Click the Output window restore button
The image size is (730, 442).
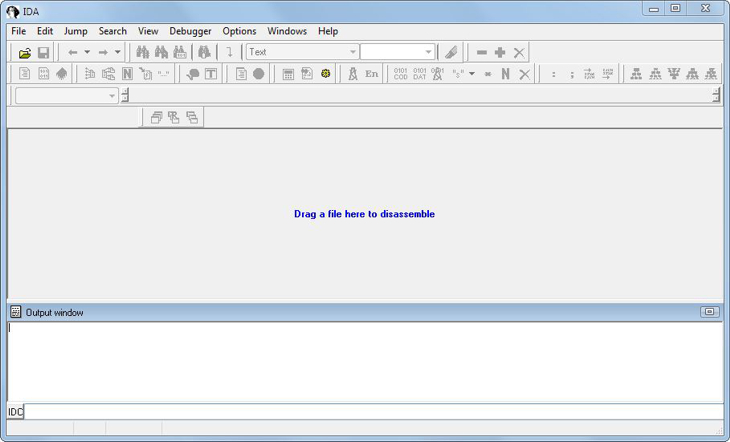(709, 312)
